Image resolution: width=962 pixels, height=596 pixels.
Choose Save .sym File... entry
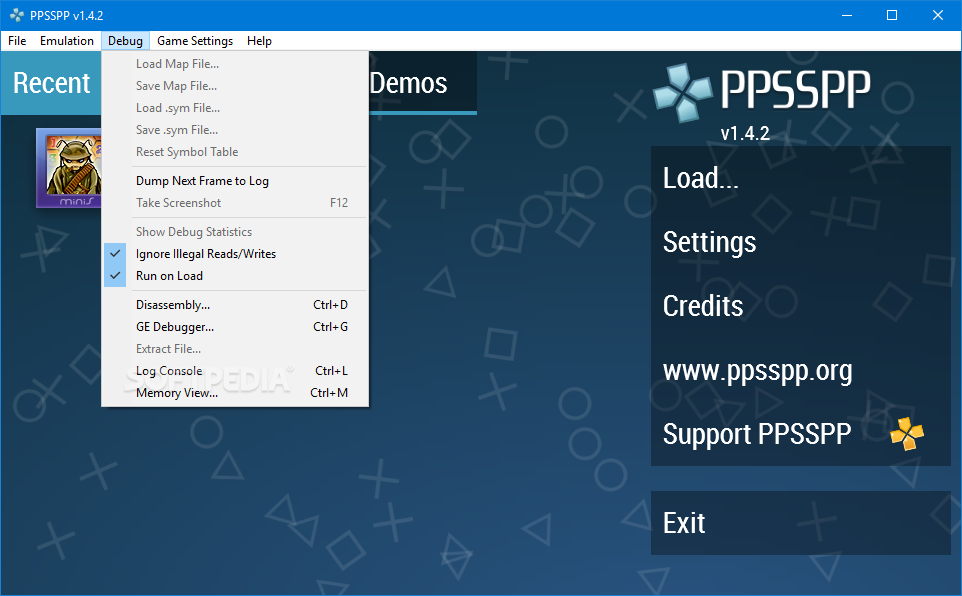(235, 130)
